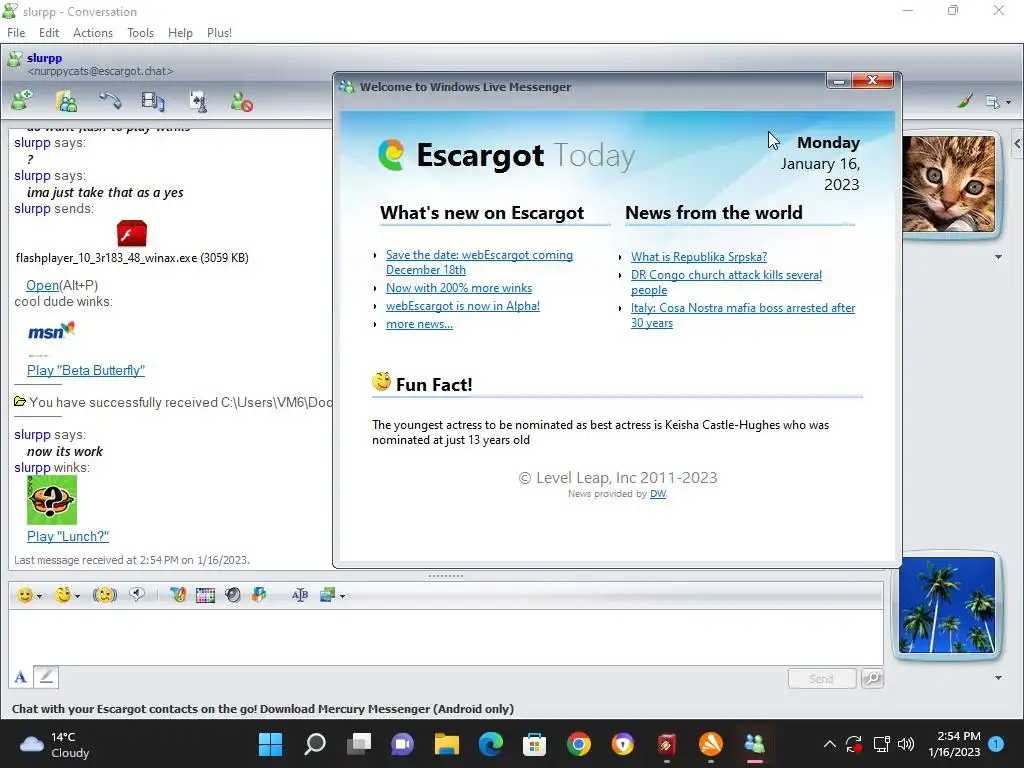
Task: Open the colorful cubes Plus! icon
Action: coord(259,595)
